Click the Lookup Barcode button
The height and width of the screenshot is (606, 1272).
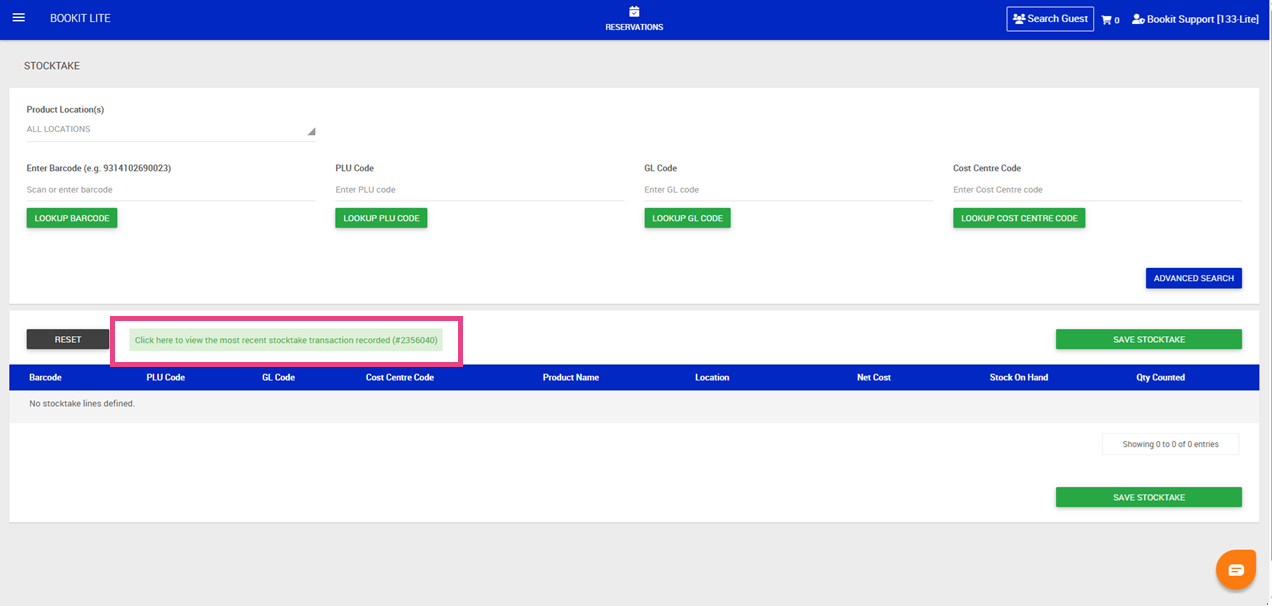coord(72,218)
